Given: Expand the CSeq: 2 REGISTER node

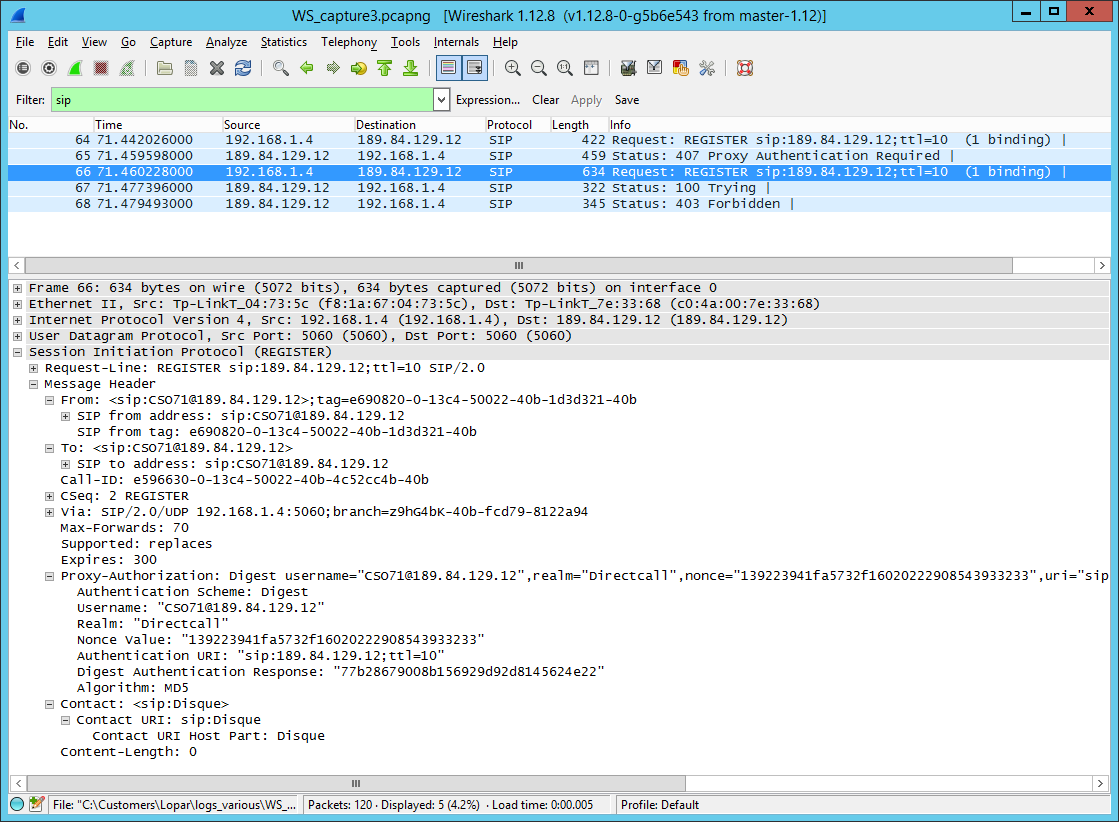Looking at the screenshot, I should [x=49, y=496].
